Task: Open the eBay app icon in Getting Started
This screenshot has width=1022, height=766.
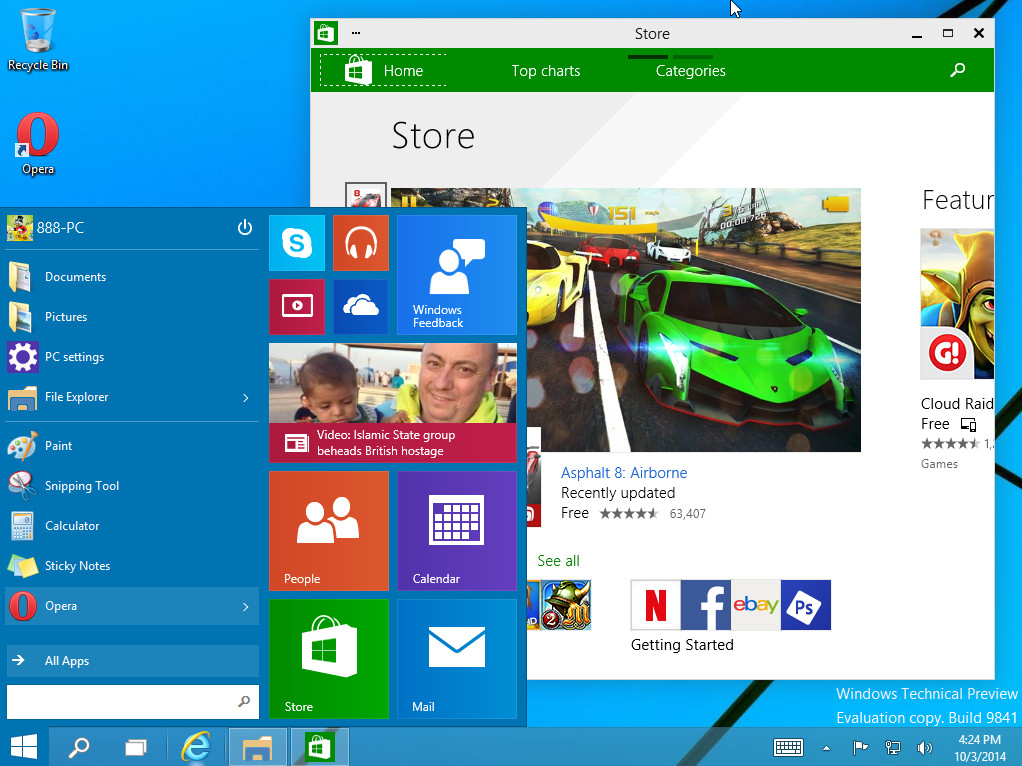Action: 756,605
